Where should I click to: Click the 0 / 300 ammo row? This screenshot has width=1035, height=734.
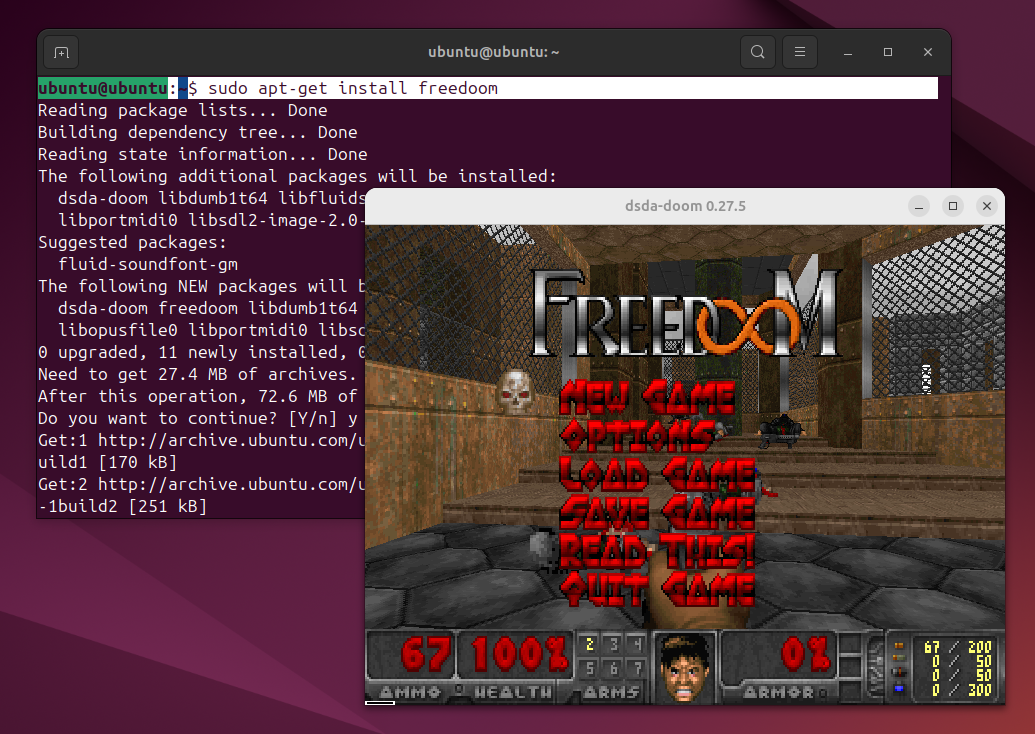(x=961, y=690)
